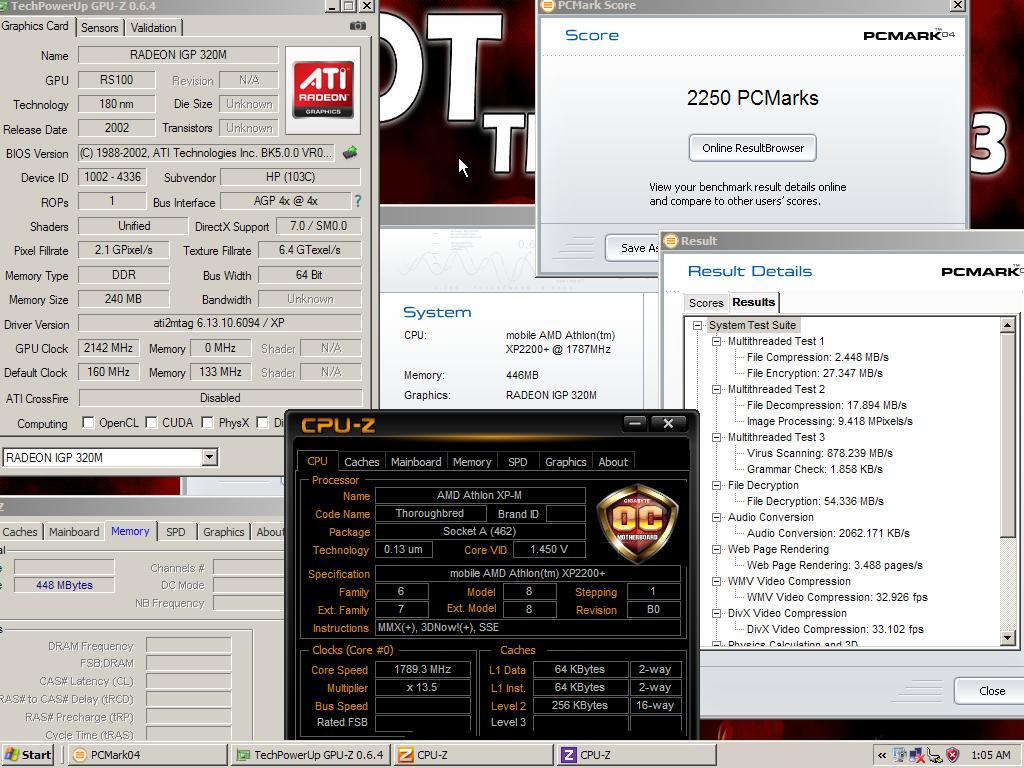Open About tab in dark CPU-Z
This screenshot has width=1024, height=768.
point(613,462)
